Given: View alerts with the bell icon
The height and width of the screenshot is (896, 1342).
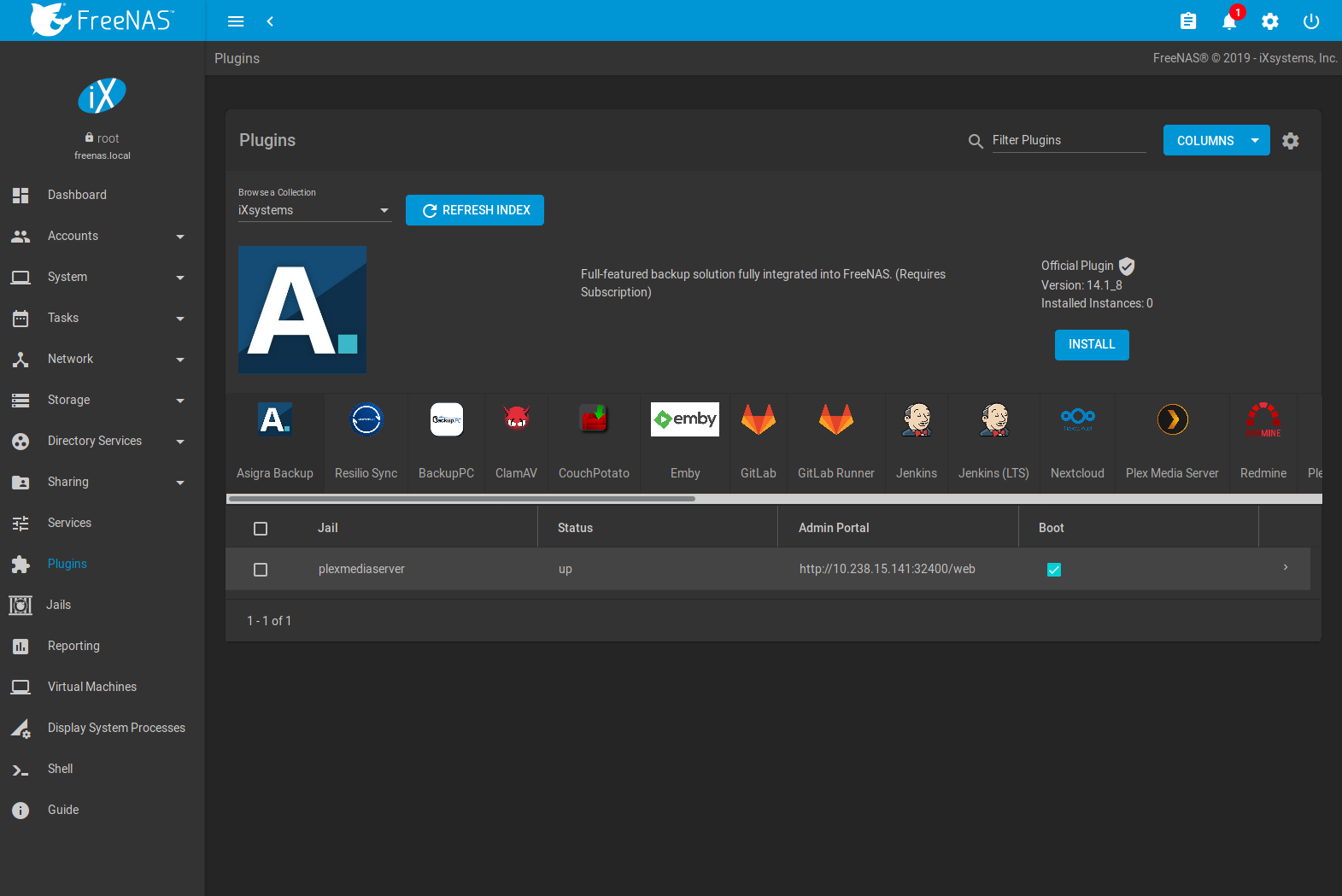Looking at the screenshot, I should [x=1229, y=21].
